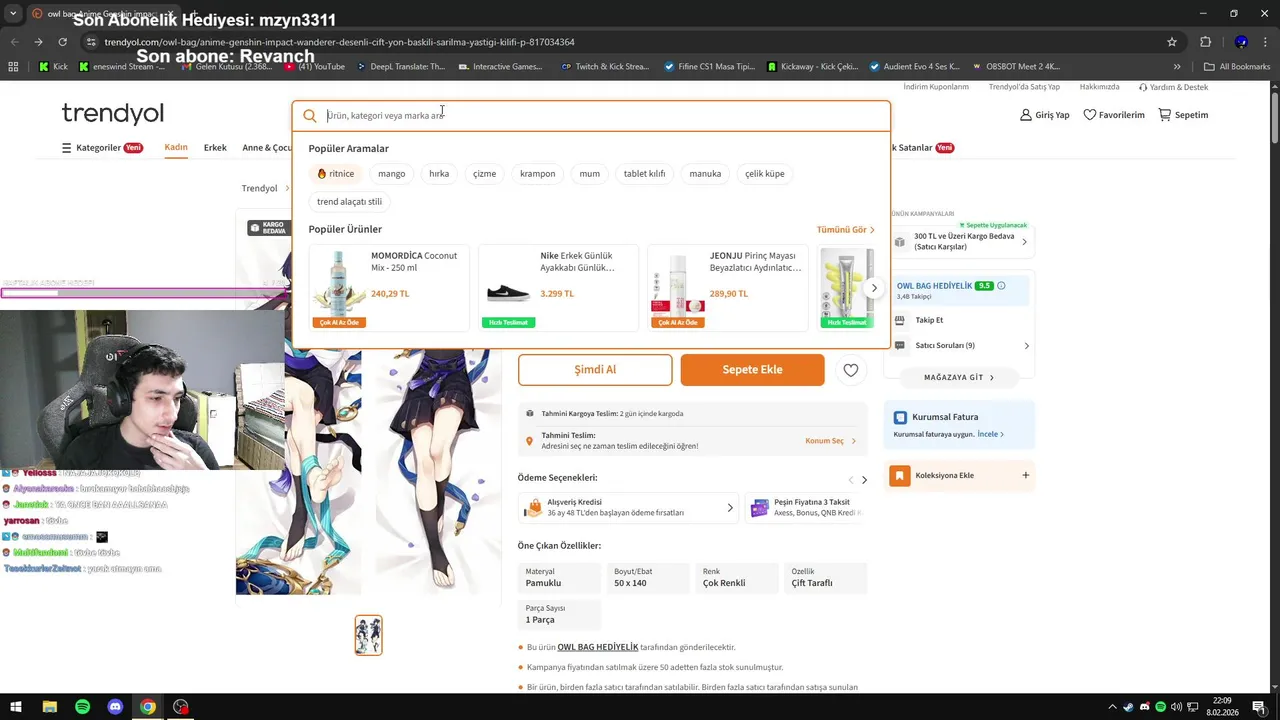Click the store info circle icon
The height and width of the screenshot is (720, 1280).
[1001, 286]
